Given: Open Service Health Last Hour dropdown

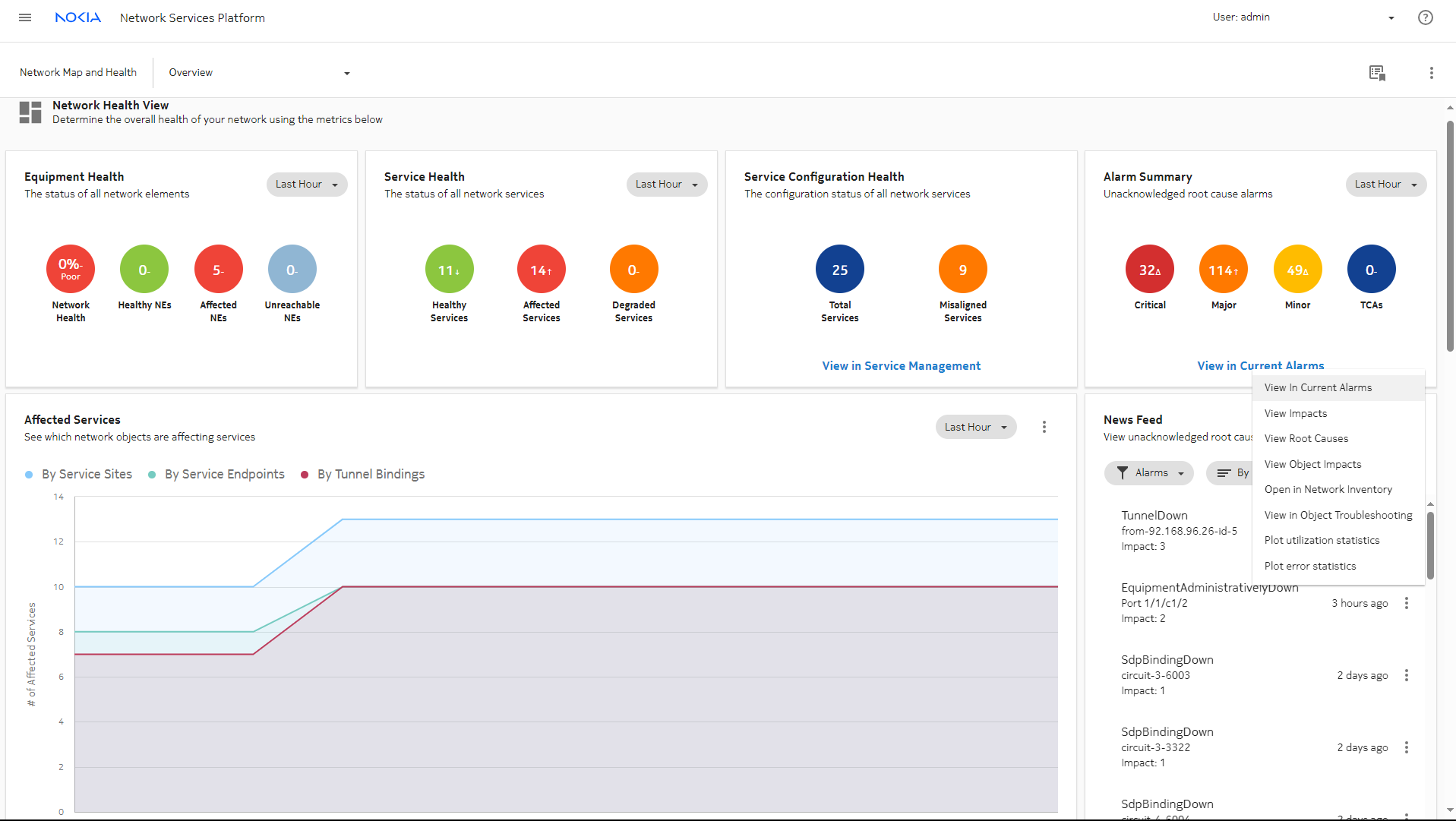Looking at the screenshot, I should click(667, 185).
